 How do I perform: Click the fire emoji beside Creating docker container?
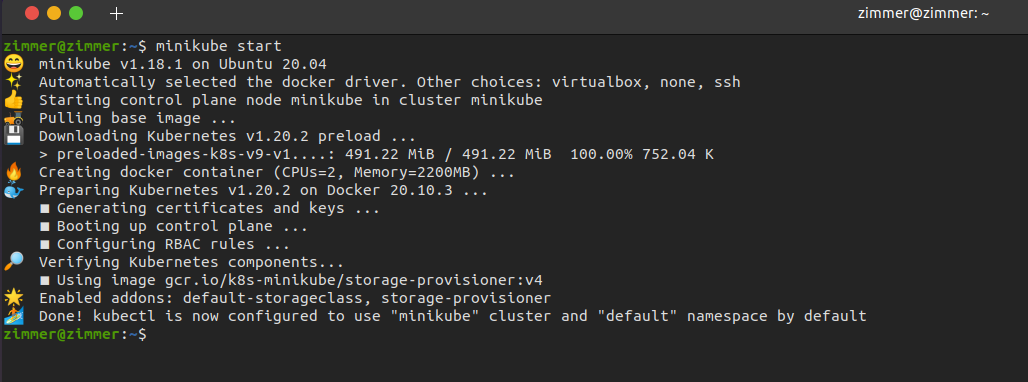point(13,172)
